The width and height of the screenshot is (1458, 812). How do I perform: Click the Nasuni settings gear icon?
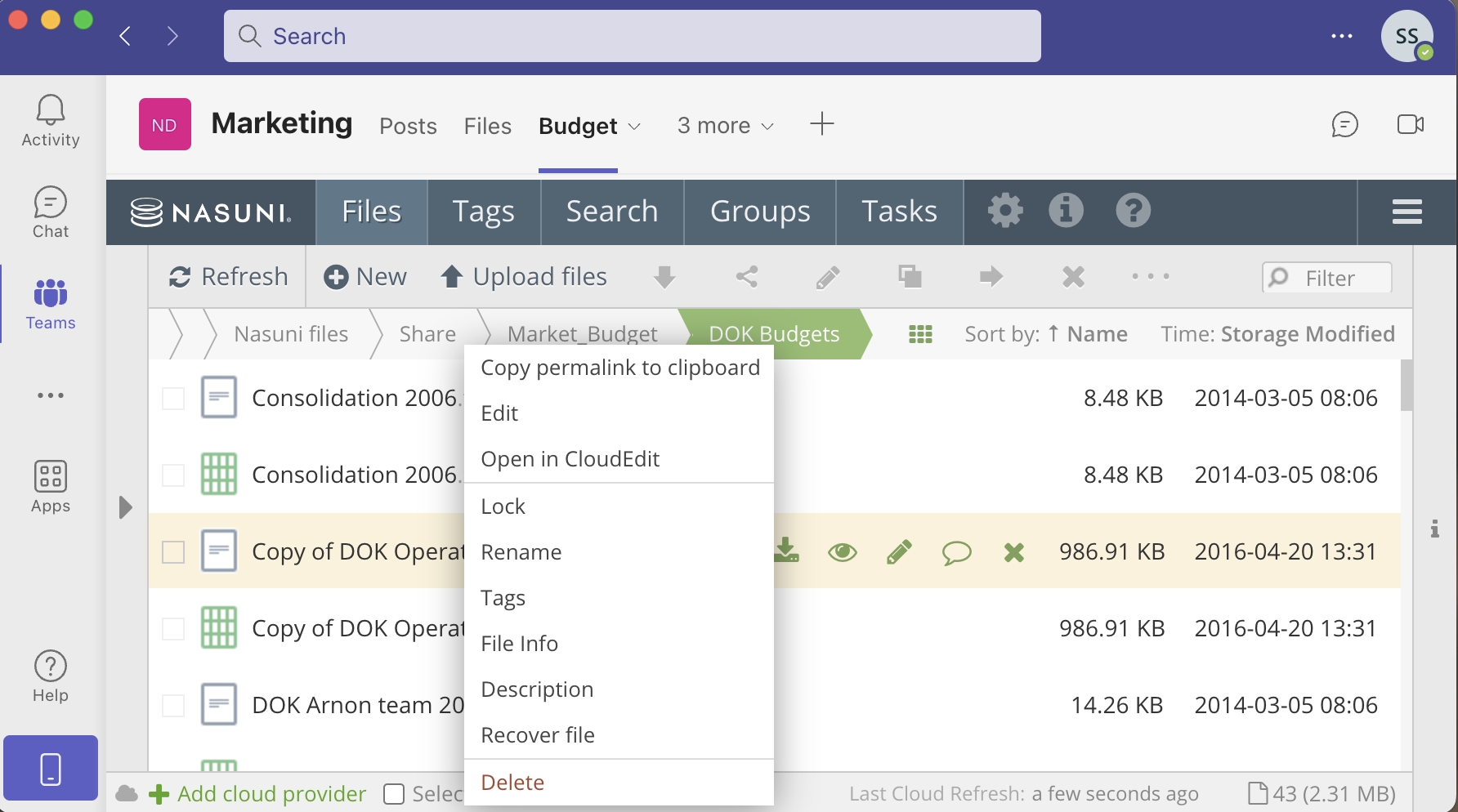click(1005, 211)
